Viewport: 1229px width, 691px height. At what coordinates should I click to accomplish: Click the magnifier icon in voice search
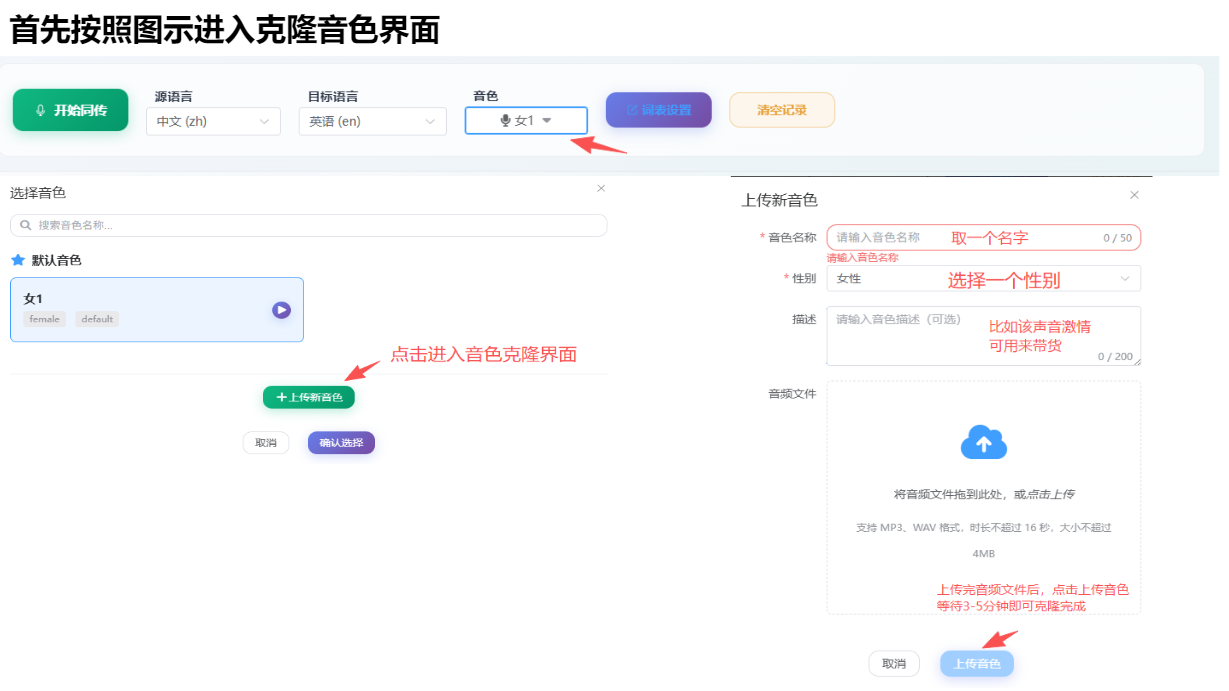pyautogui.click(x=26, y=226)
